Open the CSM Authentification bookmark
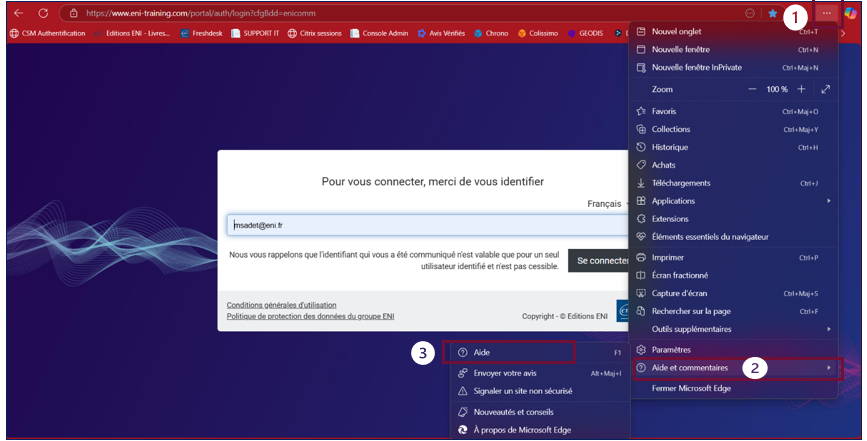This screenshot has width=867, height=441. [x=48, y=33]
